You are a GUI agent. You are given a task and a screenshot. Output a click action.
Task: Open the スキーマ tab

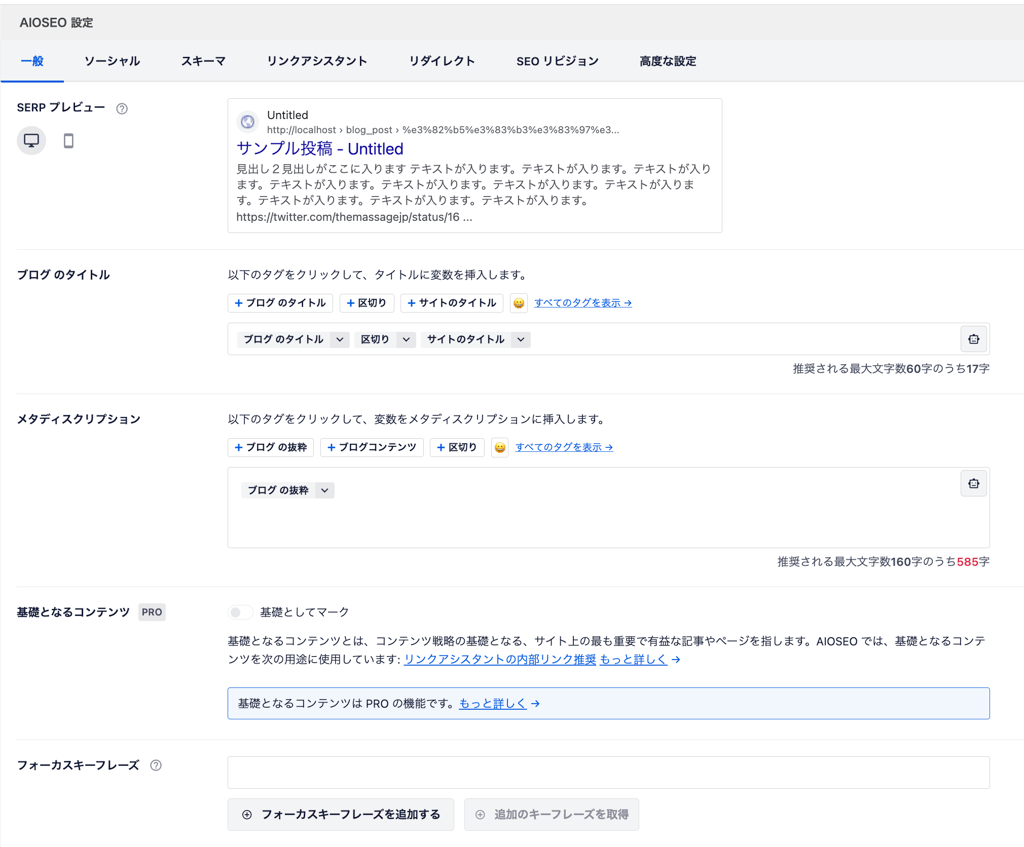tap(203, 61)
